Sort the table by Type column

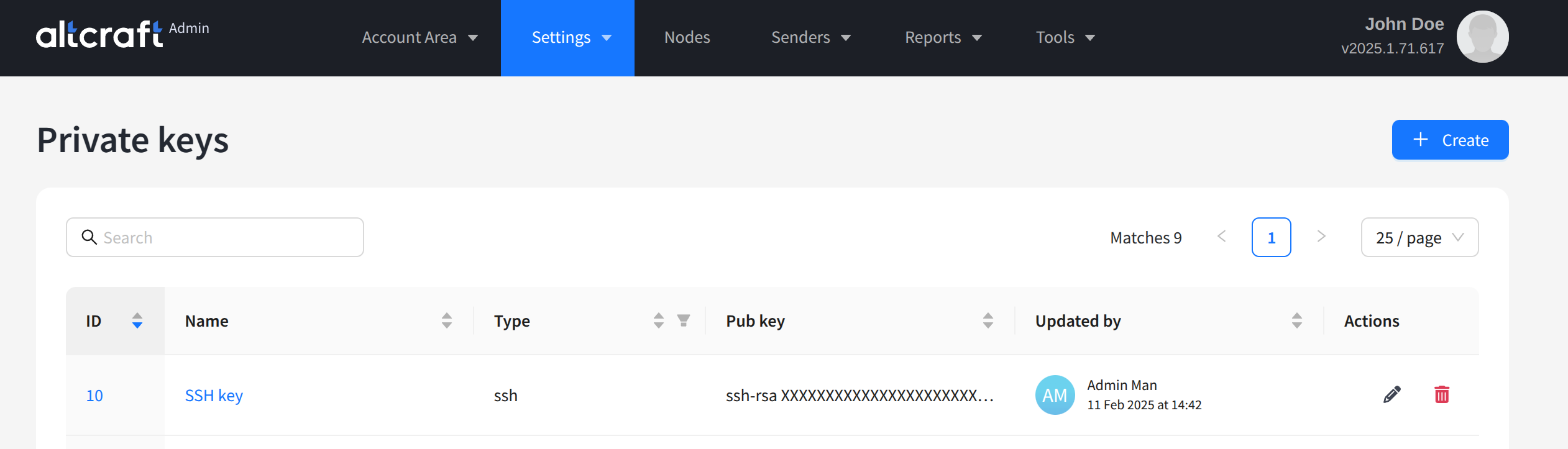(x=659, y=320)
